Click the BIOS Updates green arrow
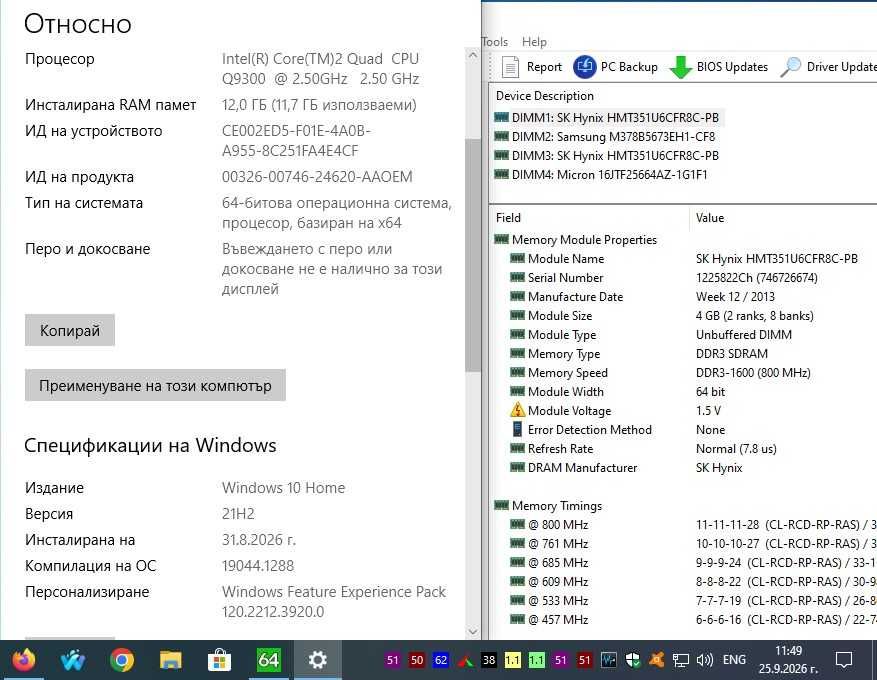This screenshot has height=680, width=877. pos(681,67)
